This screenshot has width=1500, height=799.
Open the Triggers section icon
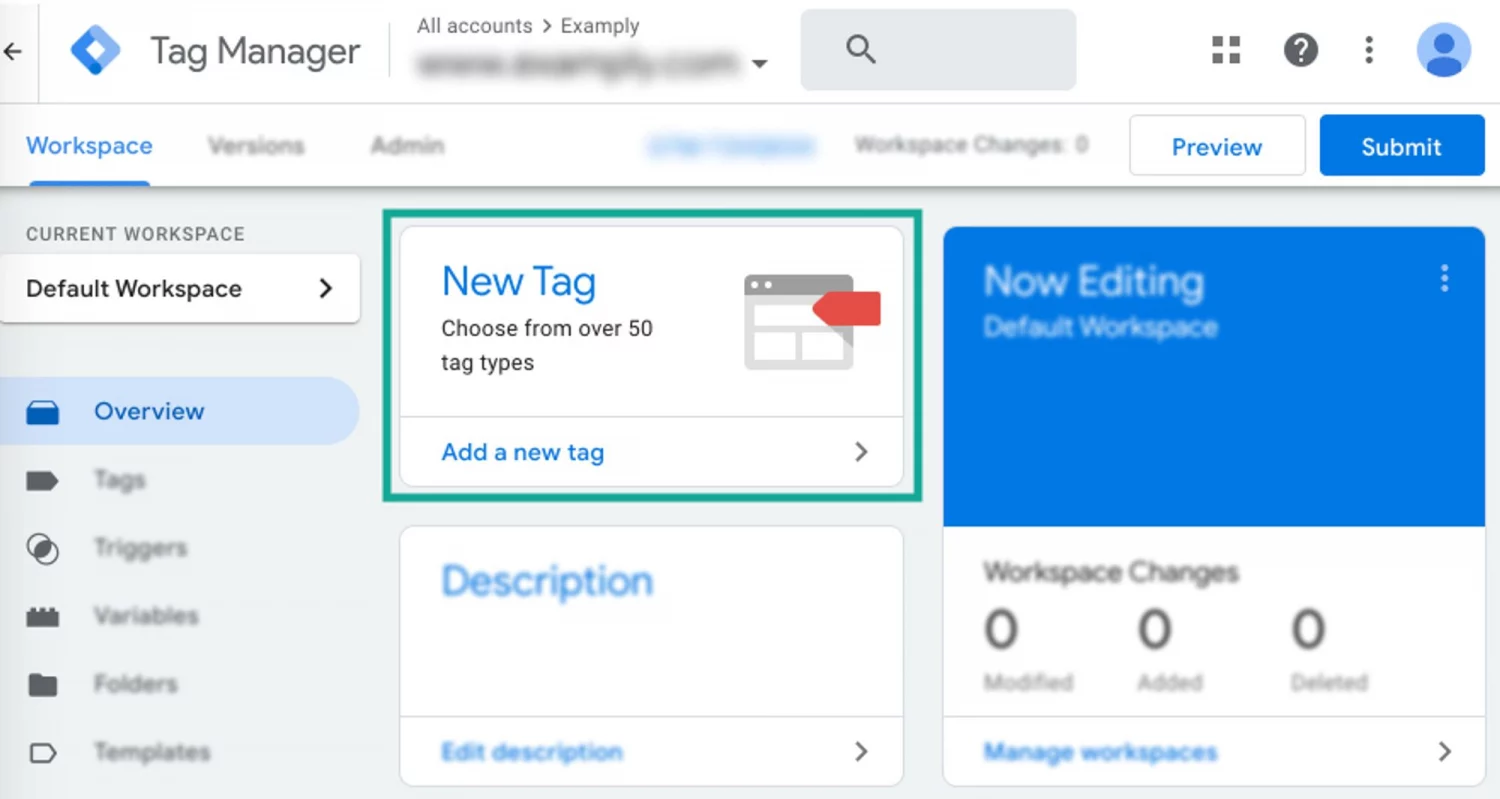43,548
